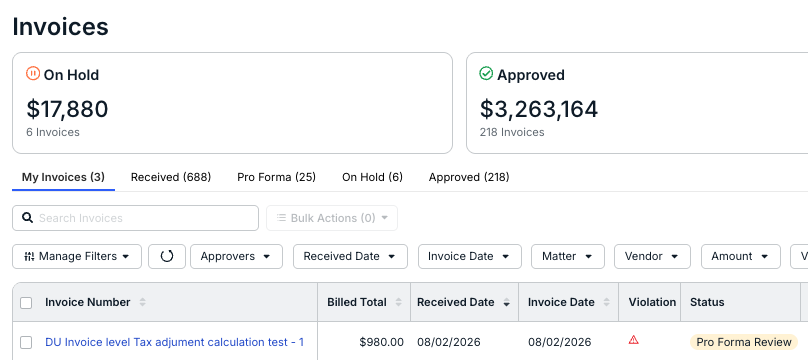
Task: Click the Invoices page heading
Action: [60, 26]
